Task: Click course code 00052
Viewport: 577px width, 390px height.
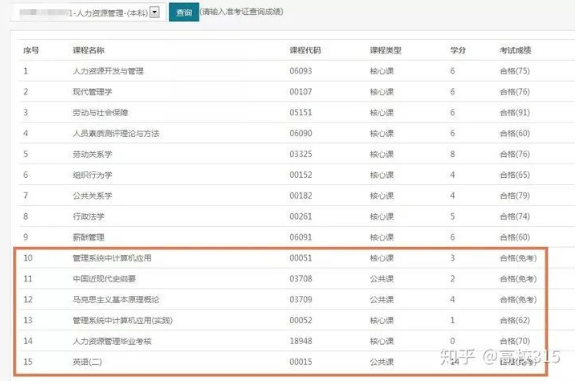Action: tap(301, 320)
